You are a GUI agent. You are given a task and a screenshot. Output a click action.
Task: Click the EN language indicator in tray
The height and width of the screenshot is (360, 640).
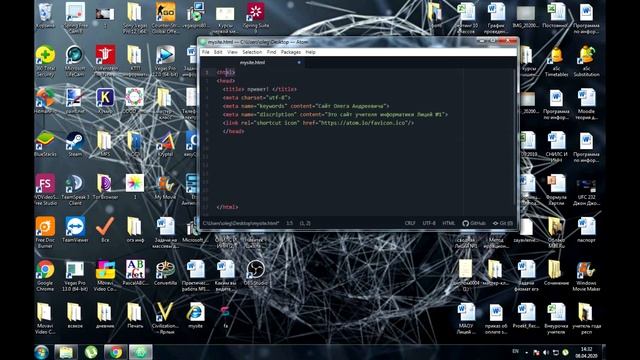pos(516,351)
